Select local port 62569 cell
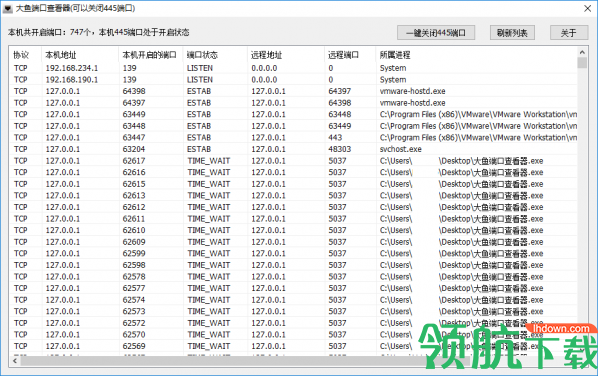Screen dimensions: 598x376 click(x=134, y=346)
